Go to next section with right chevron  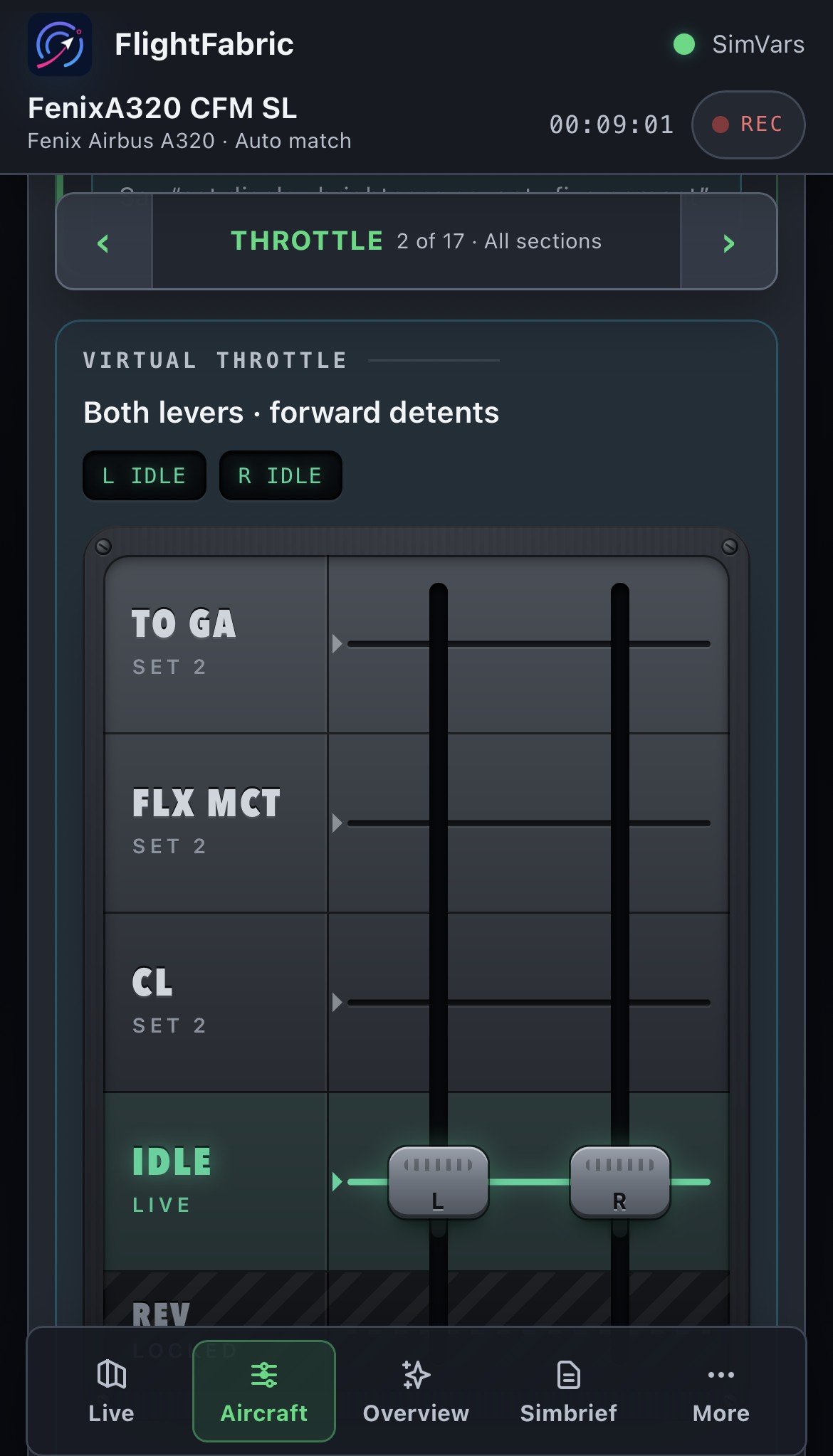pyautogui.click(x=728, y=242)
